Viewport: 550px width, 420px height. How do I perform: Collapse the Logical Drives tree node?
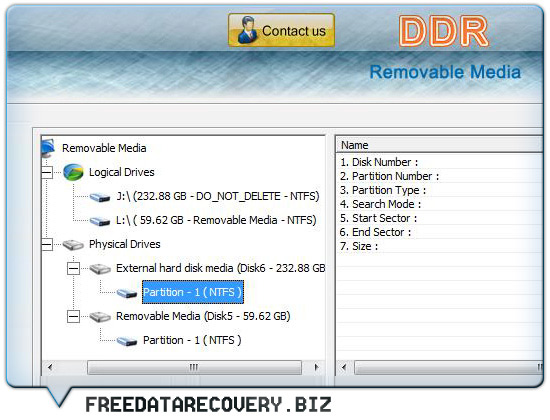tap(47, 172)
